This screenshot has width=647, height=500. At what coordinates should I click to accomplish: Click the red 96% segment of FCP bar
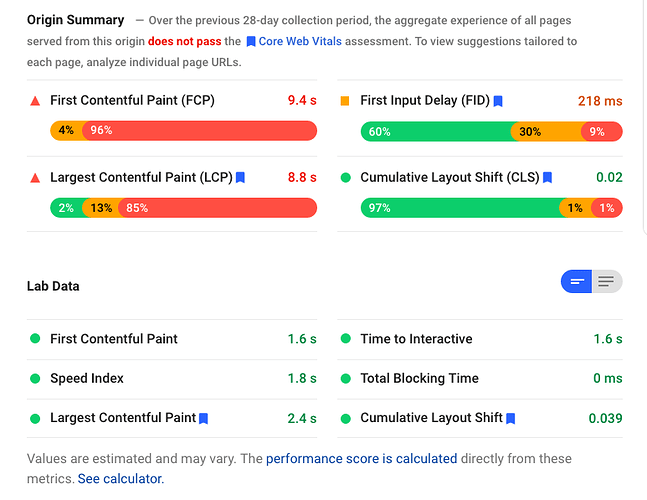[x=200, y=131]
